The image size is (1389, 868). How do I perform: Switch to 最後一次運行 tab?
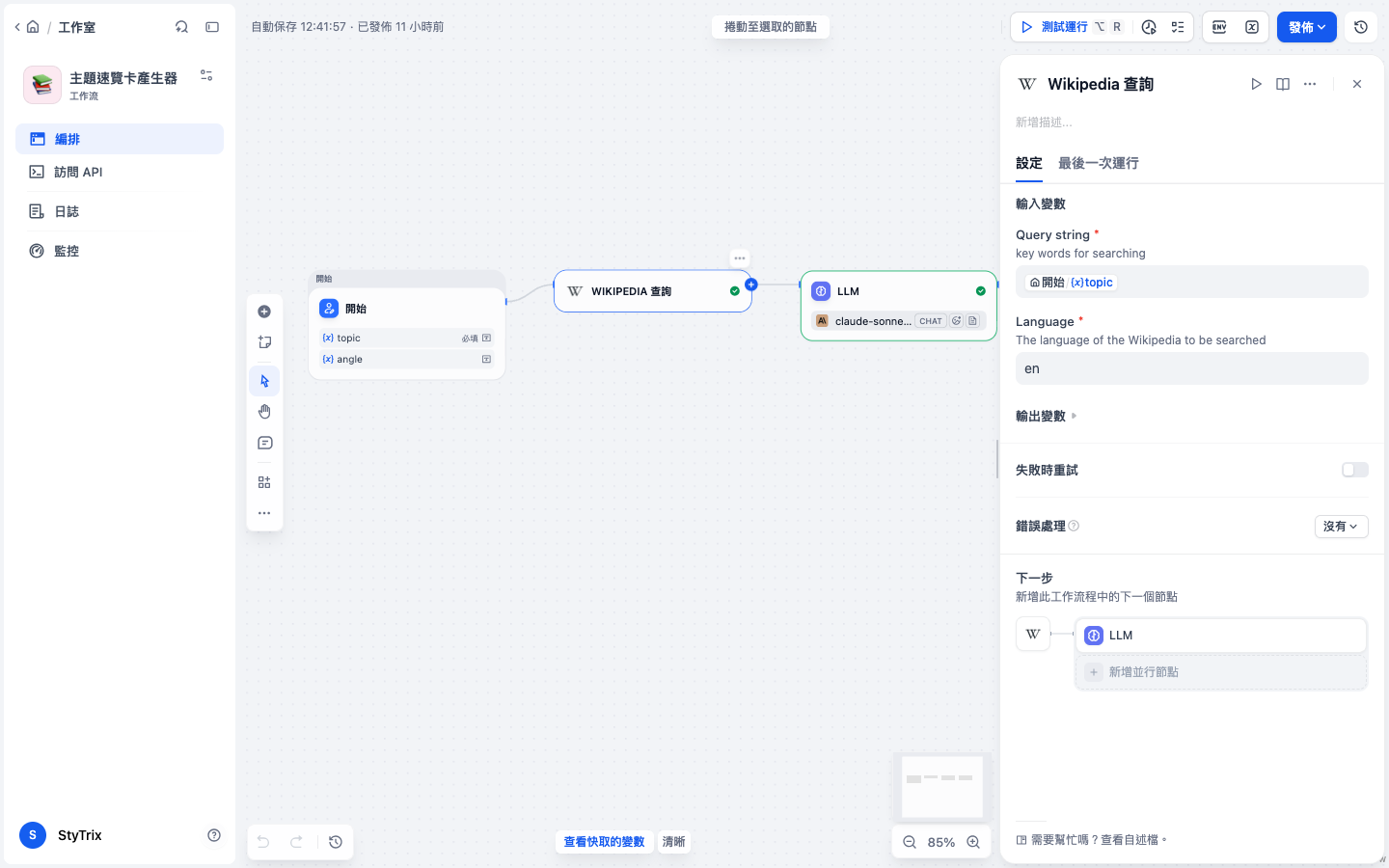(x=1099, y=163)
